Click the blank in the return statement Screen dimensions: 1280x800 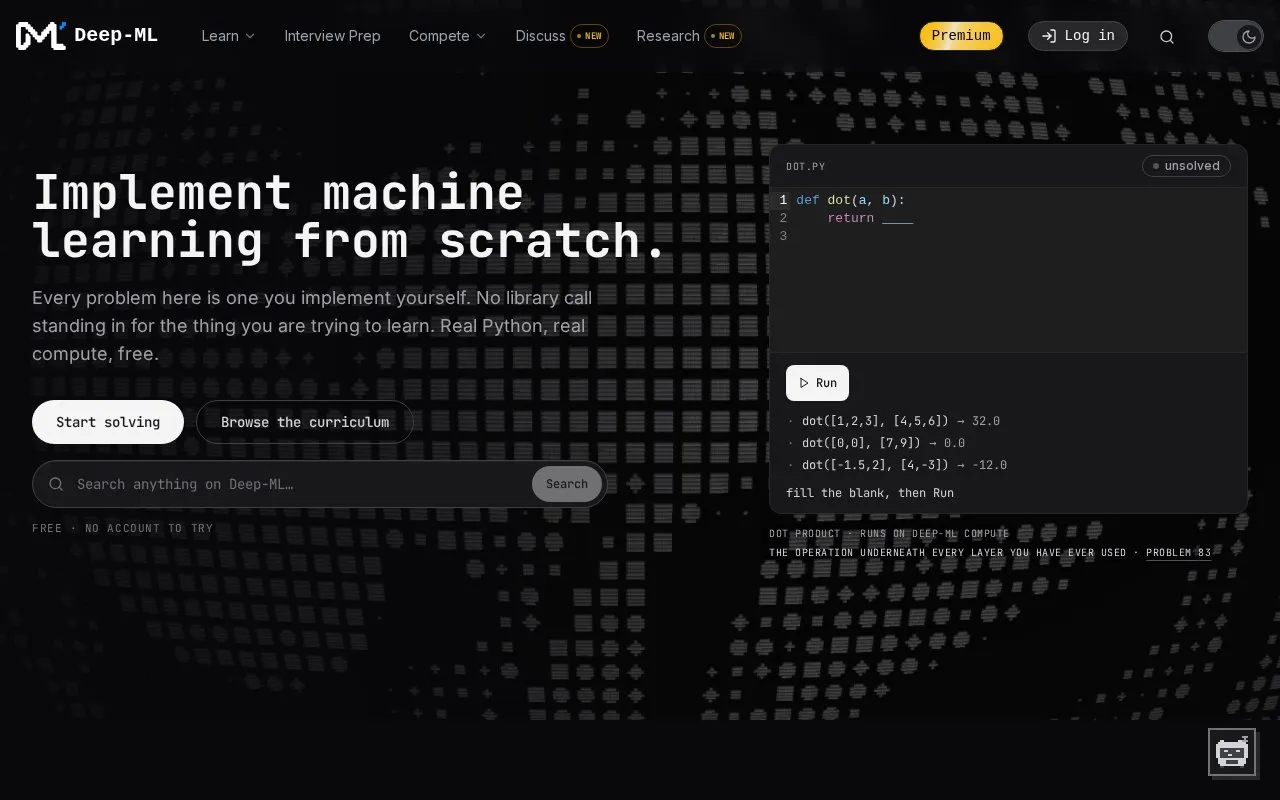click(x=897, y=219)
